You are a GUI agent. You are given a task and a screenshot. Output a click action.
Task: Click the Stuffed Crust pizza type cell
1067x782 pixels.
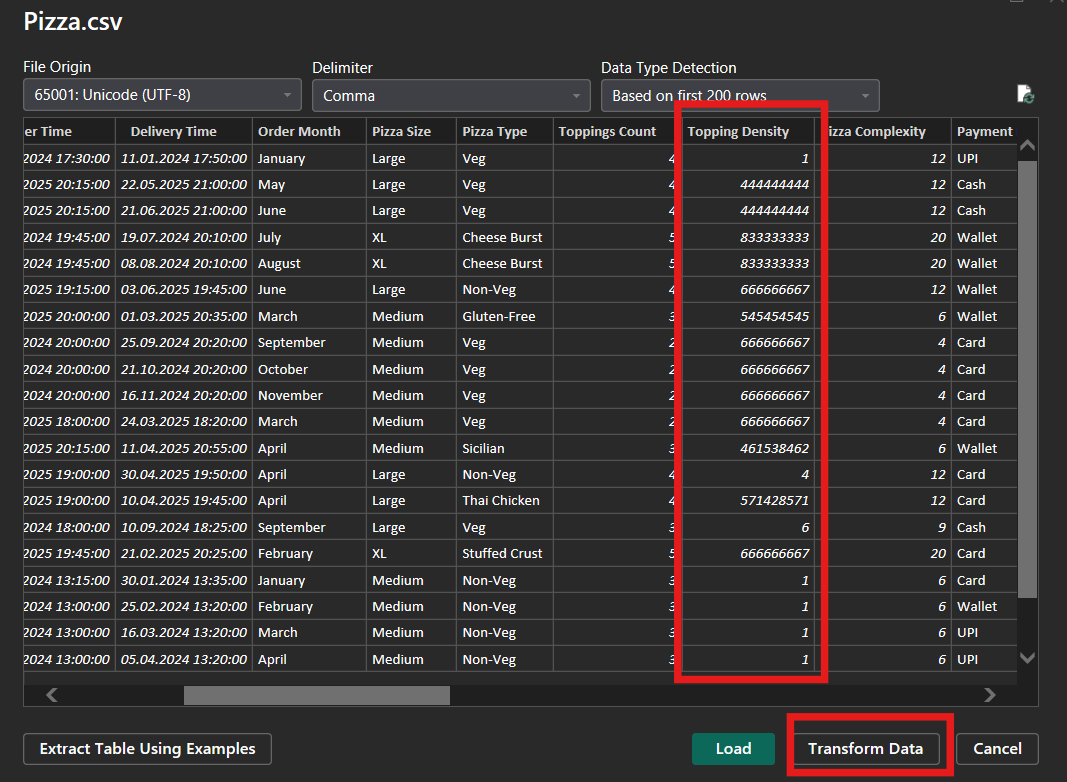click(502, 554)
